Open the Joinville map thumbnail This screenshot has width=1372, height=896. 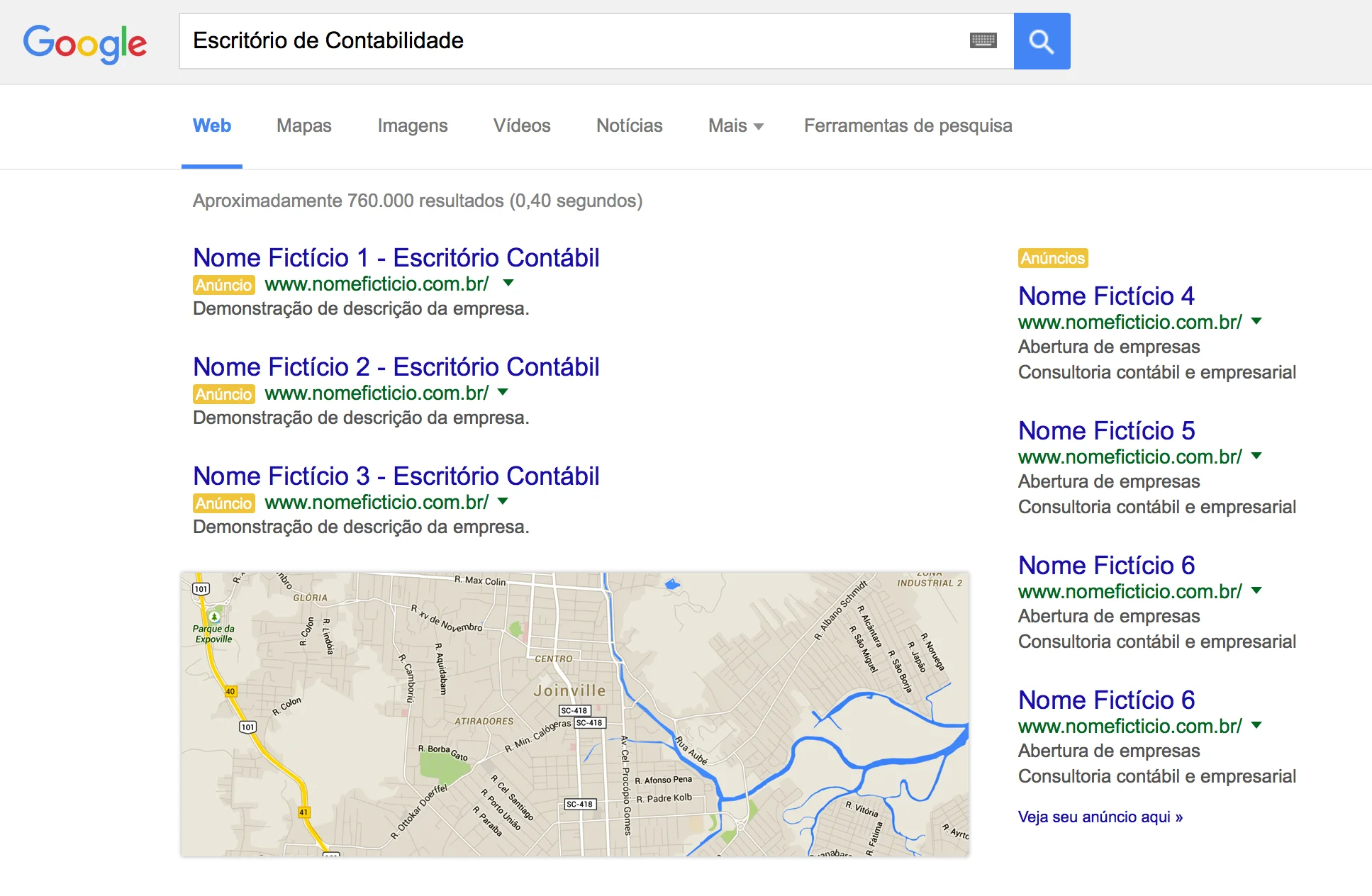click(574, 715)
